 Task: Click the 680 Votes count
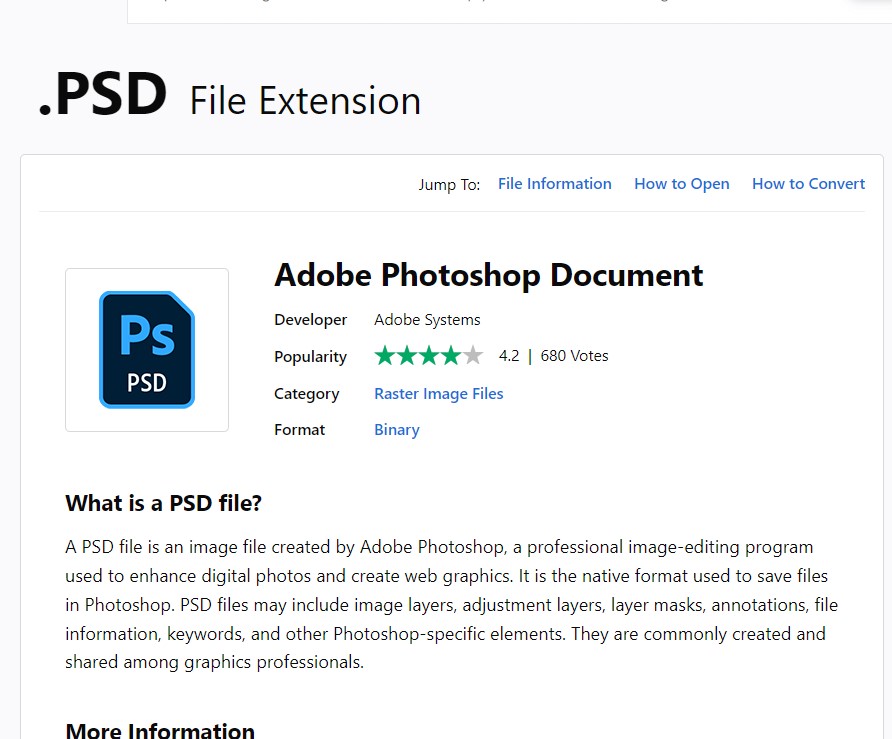tap(575, 356)
